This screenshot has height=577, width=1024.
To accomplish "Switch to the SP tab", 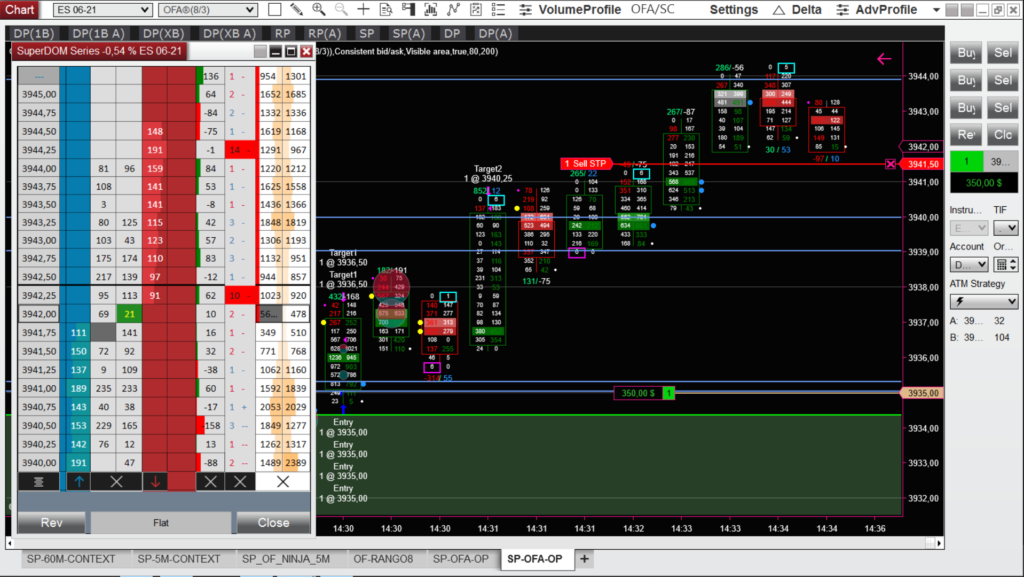I will [x=367, y=33].
